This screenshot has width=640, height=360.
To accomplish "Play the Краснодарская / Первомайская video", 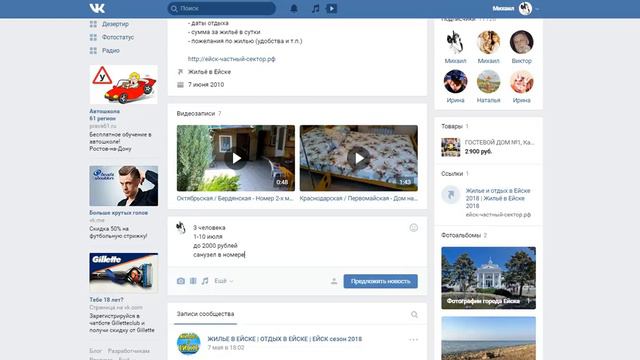I will tap(358, 158).
